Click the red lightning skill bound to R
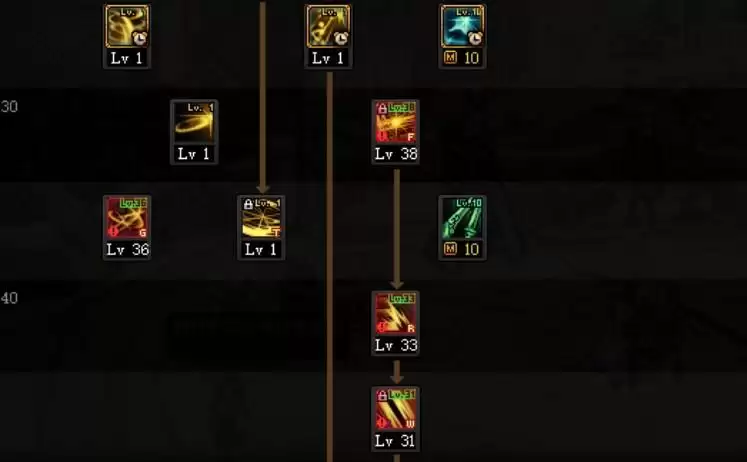The image size is (747, 462). 395,313
